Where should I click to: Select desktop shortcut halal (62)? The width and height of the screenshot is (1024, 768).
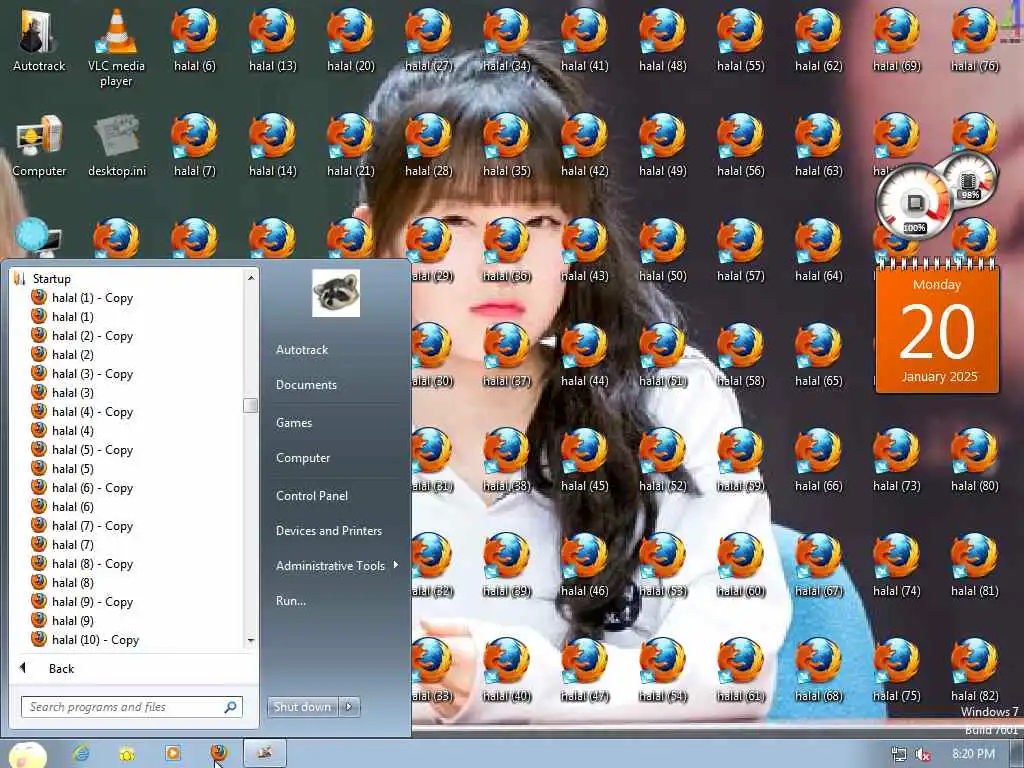point(818,39)
